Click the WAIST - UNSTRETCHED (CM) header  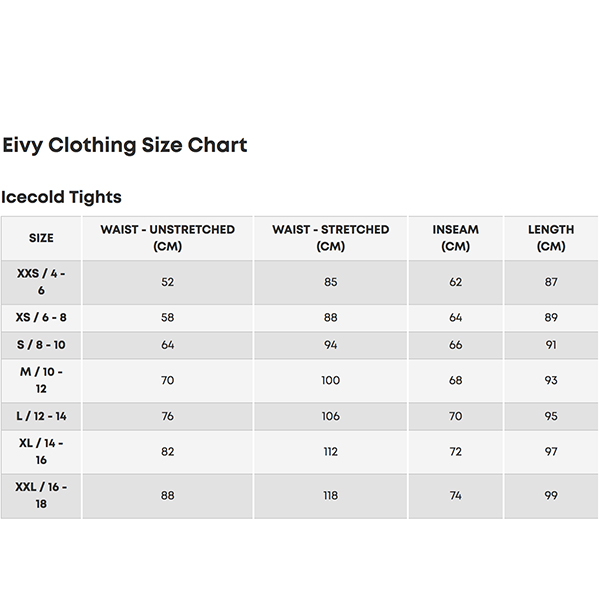(168, 238)
